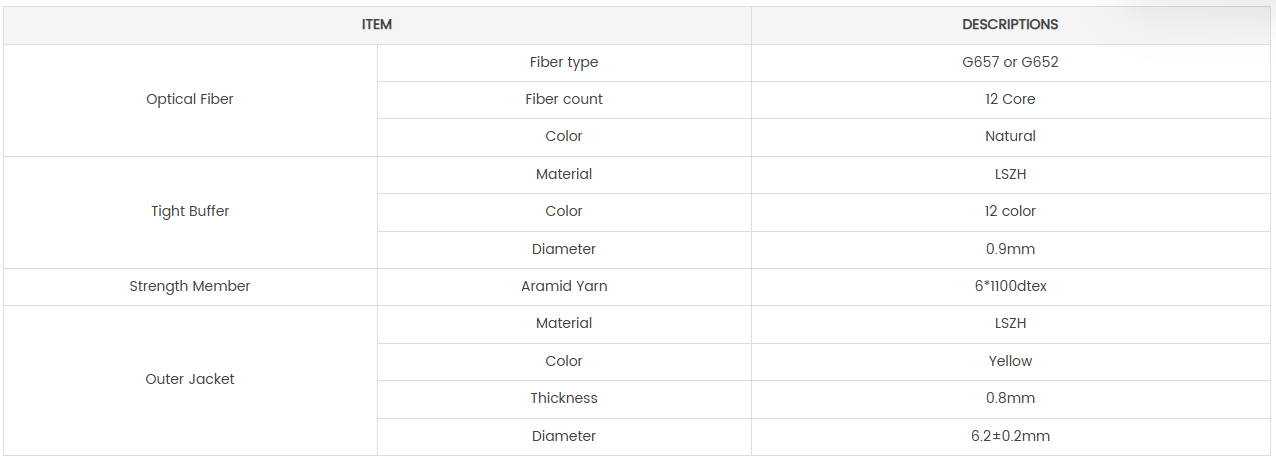
Task: Click the Fiber type cell
Action: click(564, 62)
